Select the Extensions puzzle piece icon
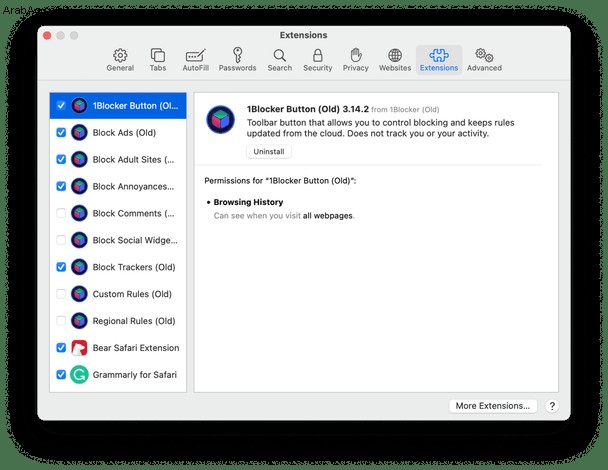The width and height of the screenshot is (608, 470). (439, 55)
